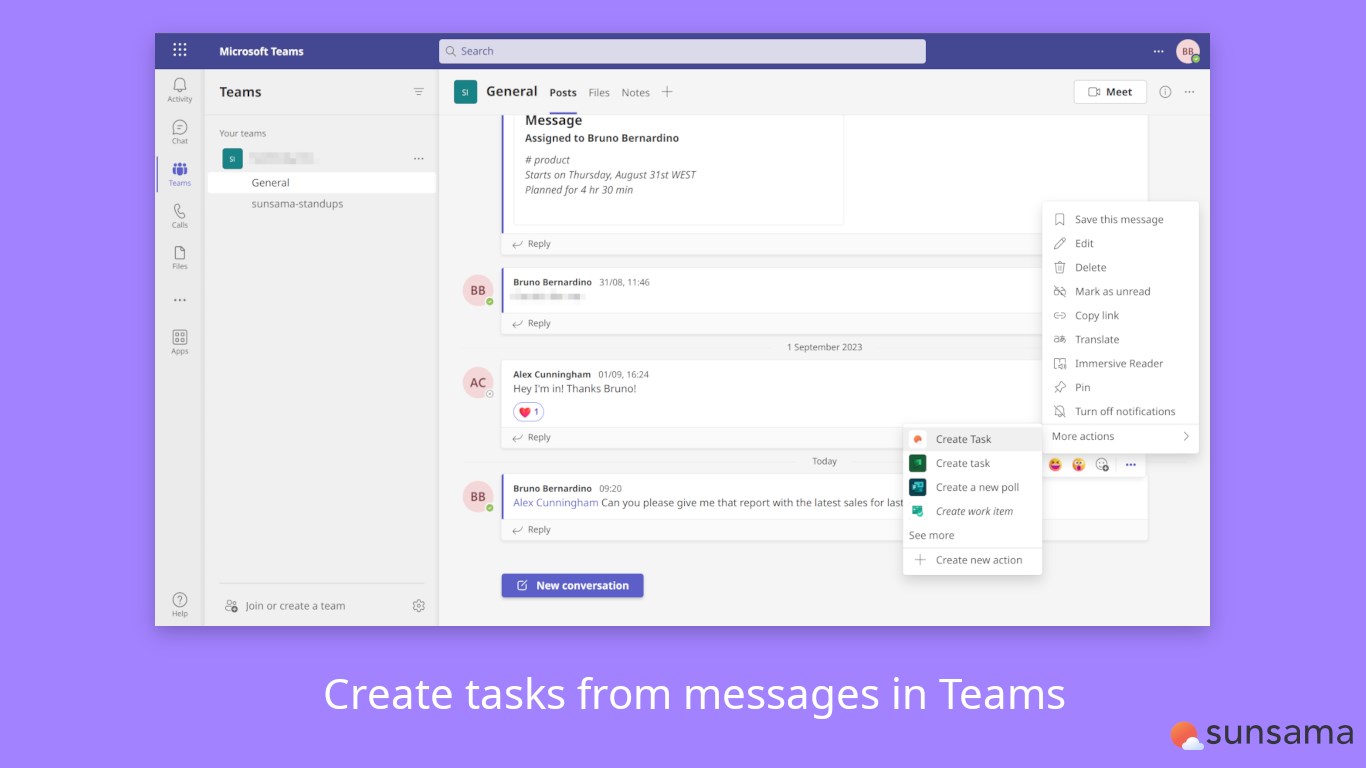This screenshot has width=1366, height=768.
Task: Reply under the task Message card
Action: click(531, 243)
